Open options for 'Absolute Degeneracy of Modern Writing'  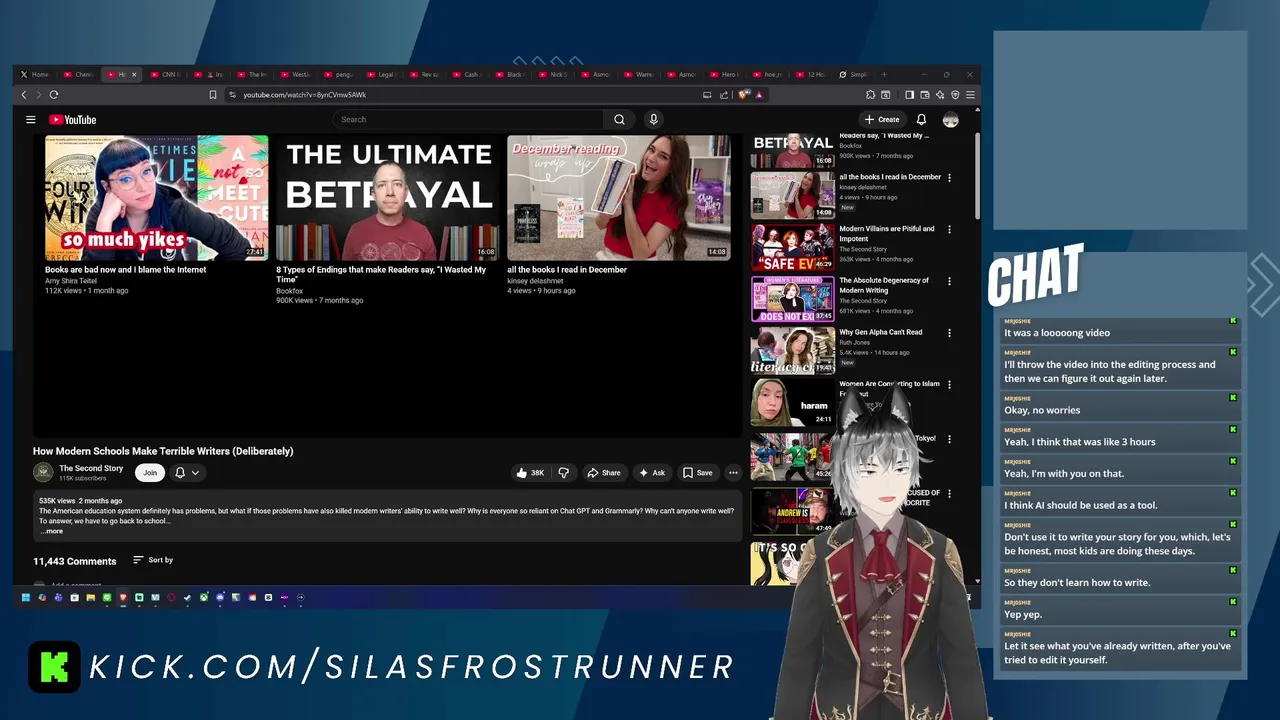click(x=949, y=281)
